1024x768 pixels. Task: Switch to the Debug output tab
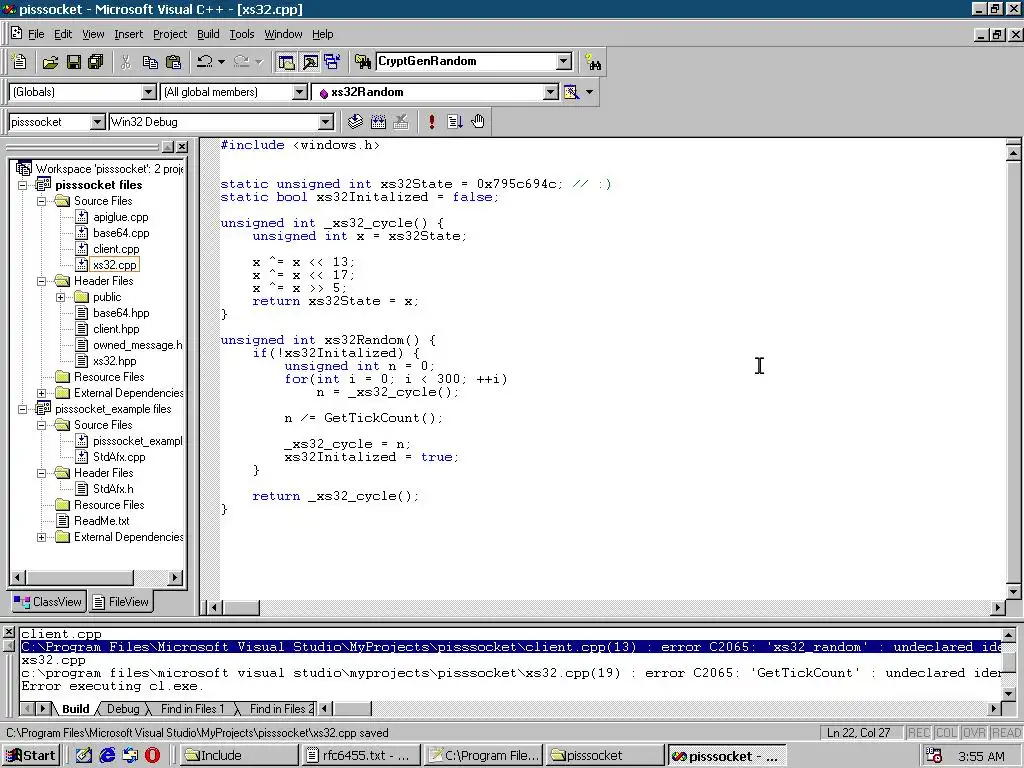click(x=123, y=709)
